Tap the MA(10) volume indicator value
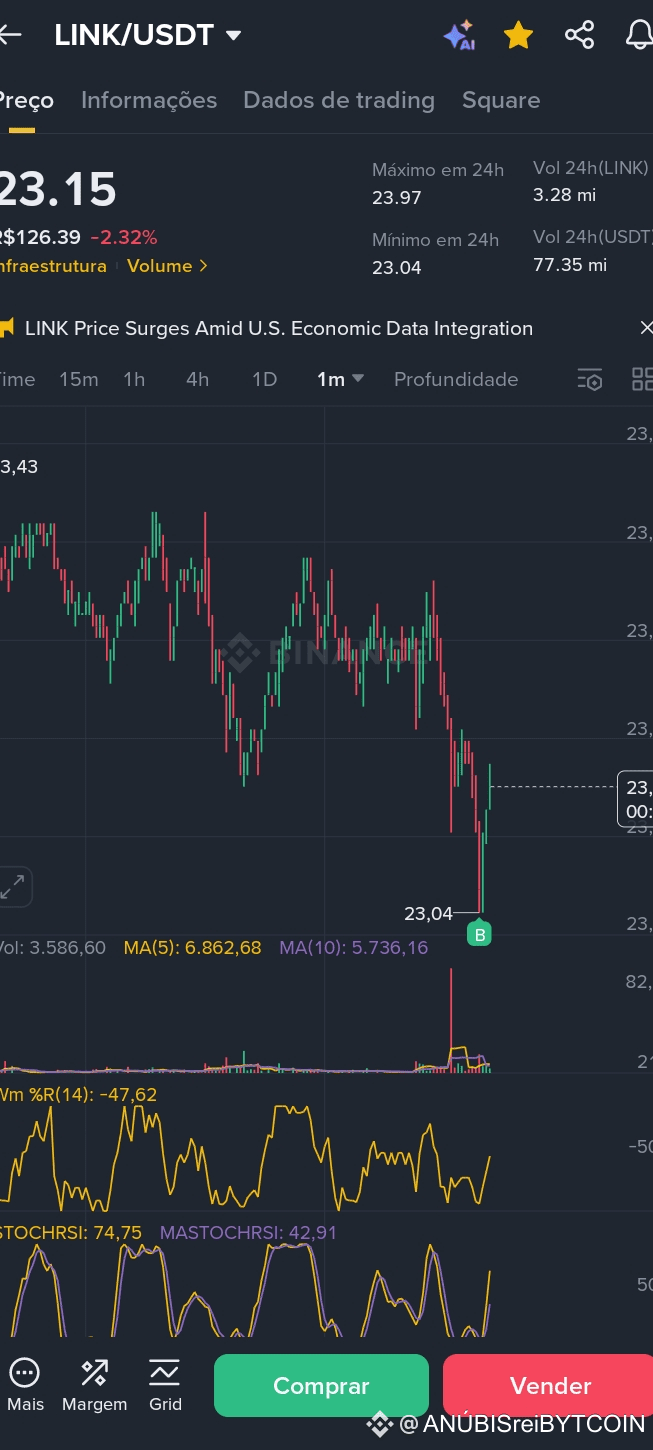This screenshot has height=1450, width=653. coord(354,947)
